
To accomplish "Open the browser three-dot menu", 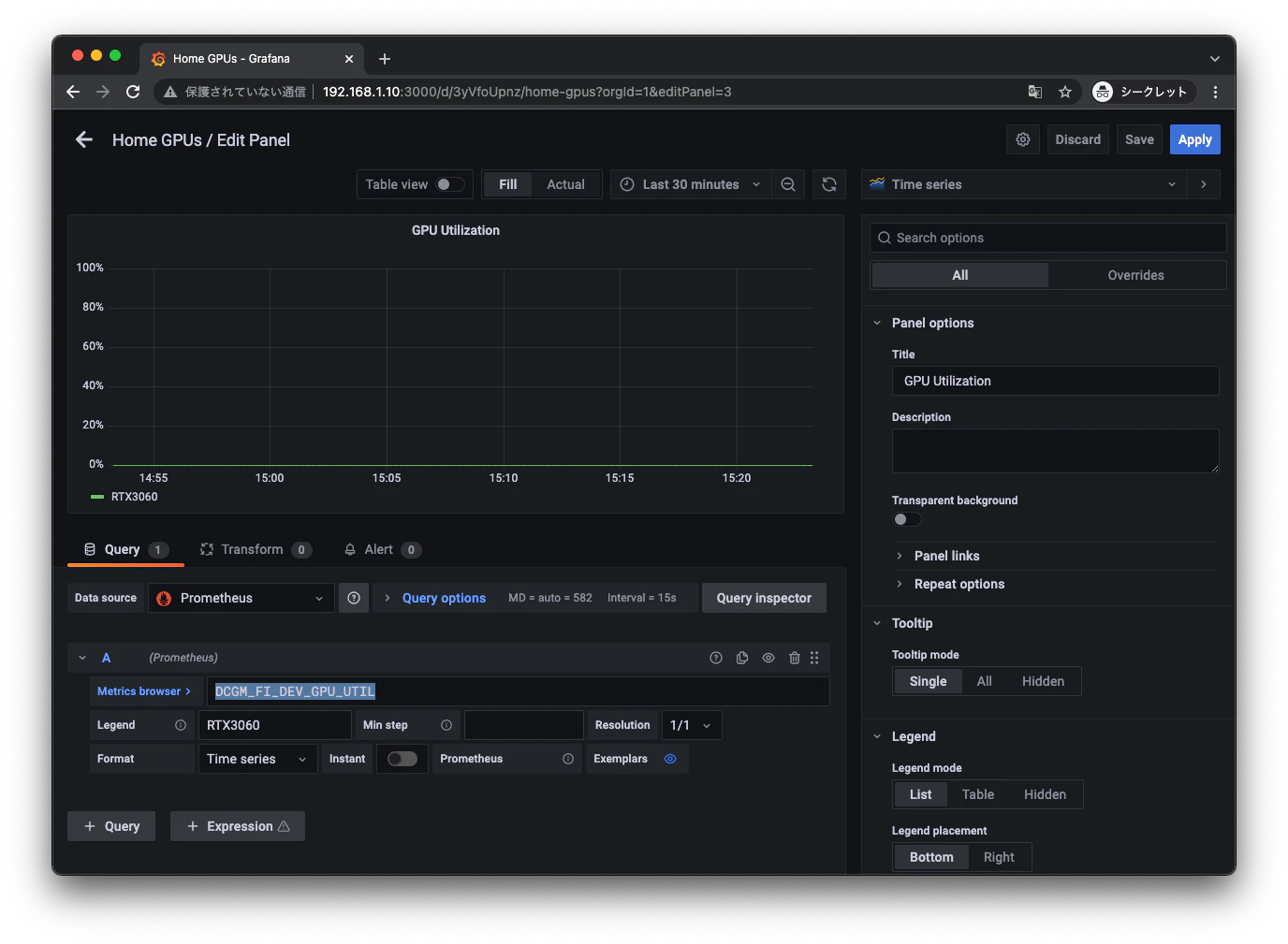I will [1215, 92].
